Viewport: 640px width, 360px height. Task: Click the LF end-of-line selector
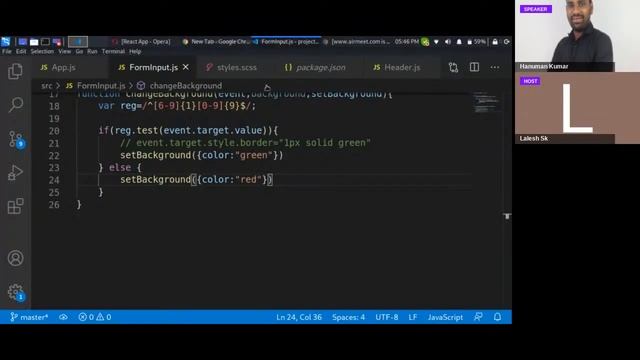(413, 317)
